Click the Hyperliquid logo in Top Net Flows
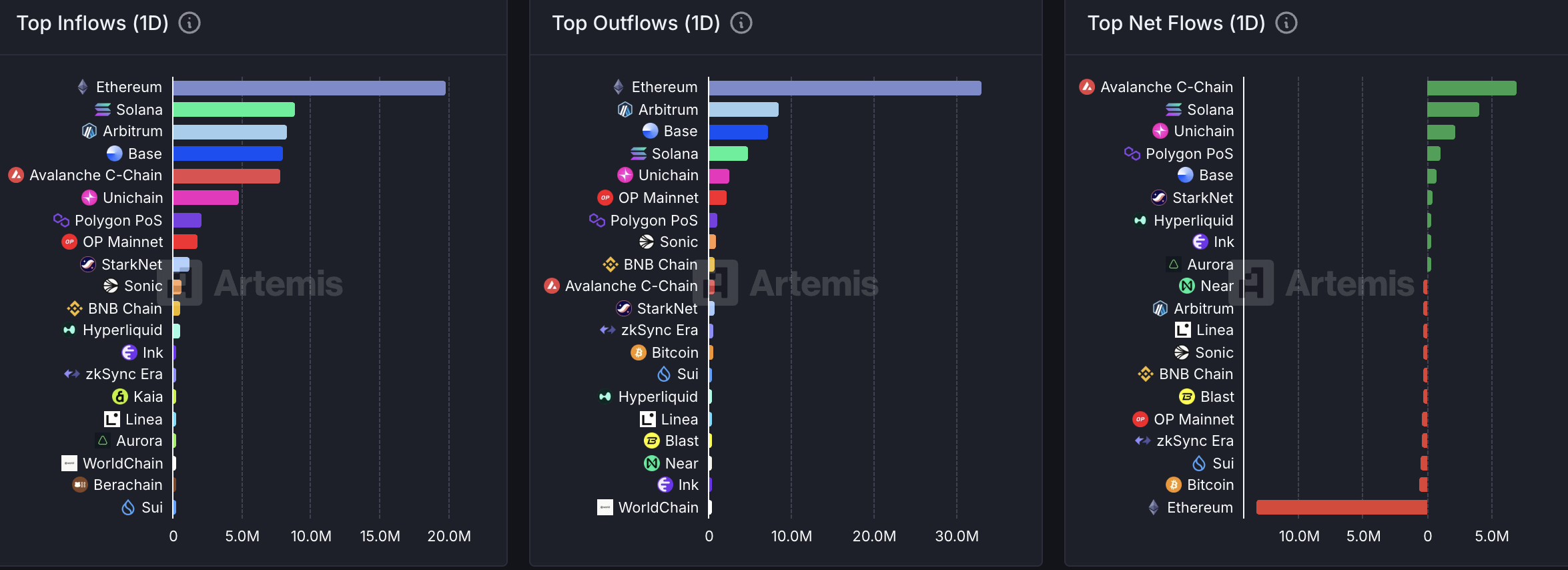The width and height of the screenshot is (1568, 570). pyautogui.click(x=1140, y=220)
